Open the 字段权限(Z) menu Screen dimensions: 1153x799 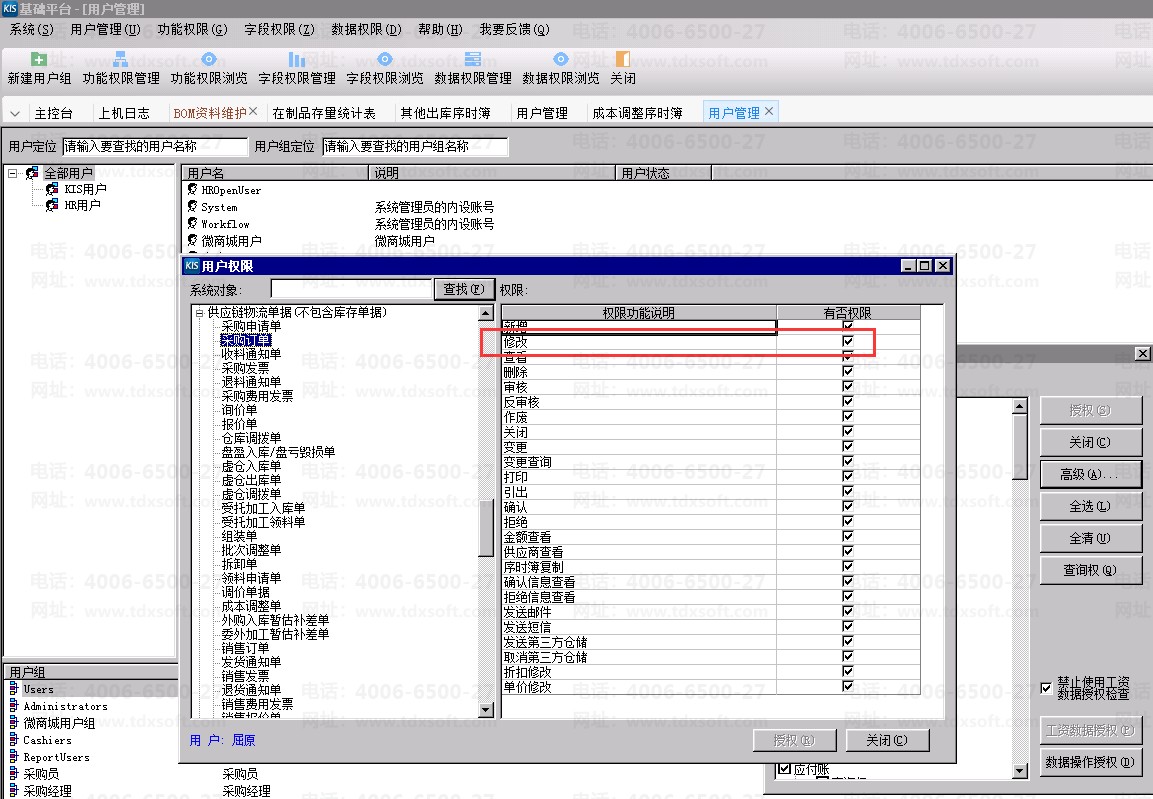coord(279,29)
